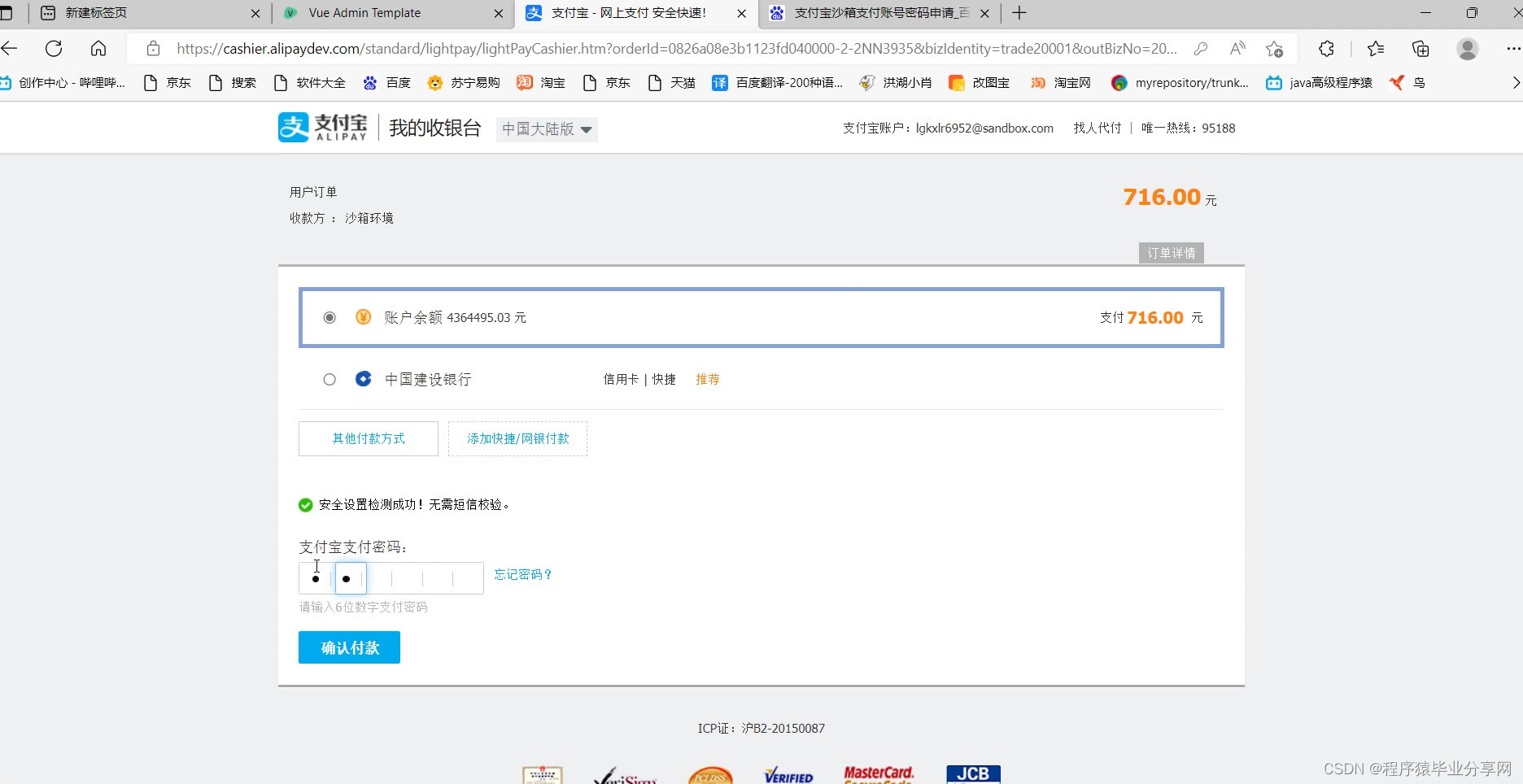Click the sixth password digit box
The height and width of the screenshot is (784, 1523).
468,578
